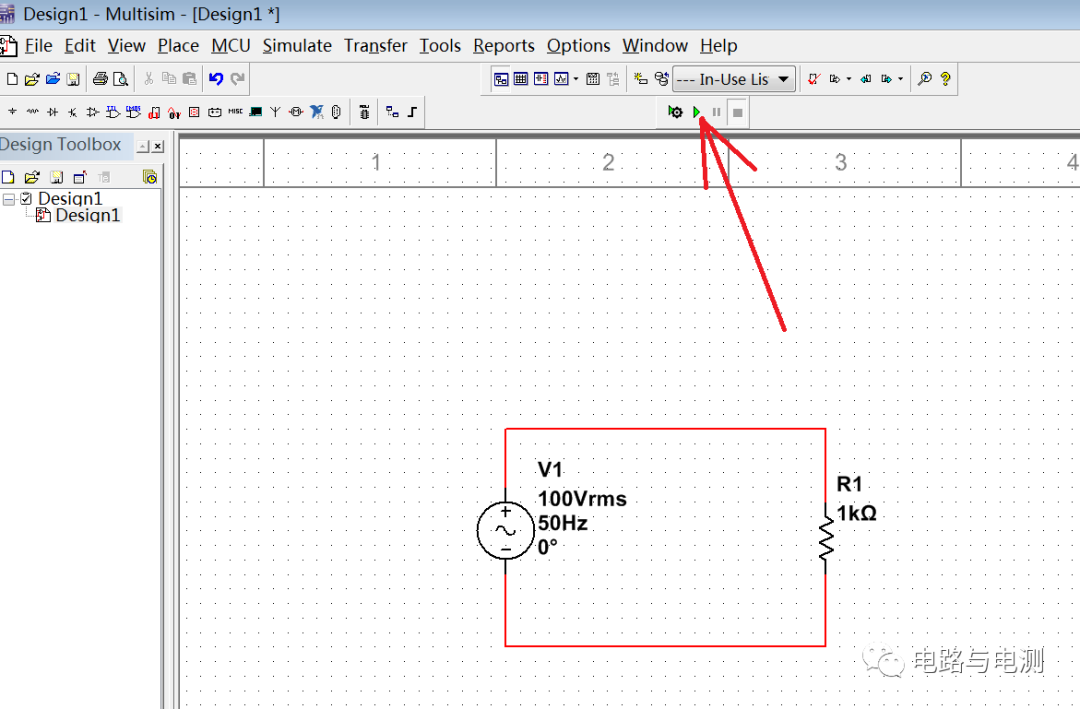
Task: Open the Options menu
Action: click(579, 45)
